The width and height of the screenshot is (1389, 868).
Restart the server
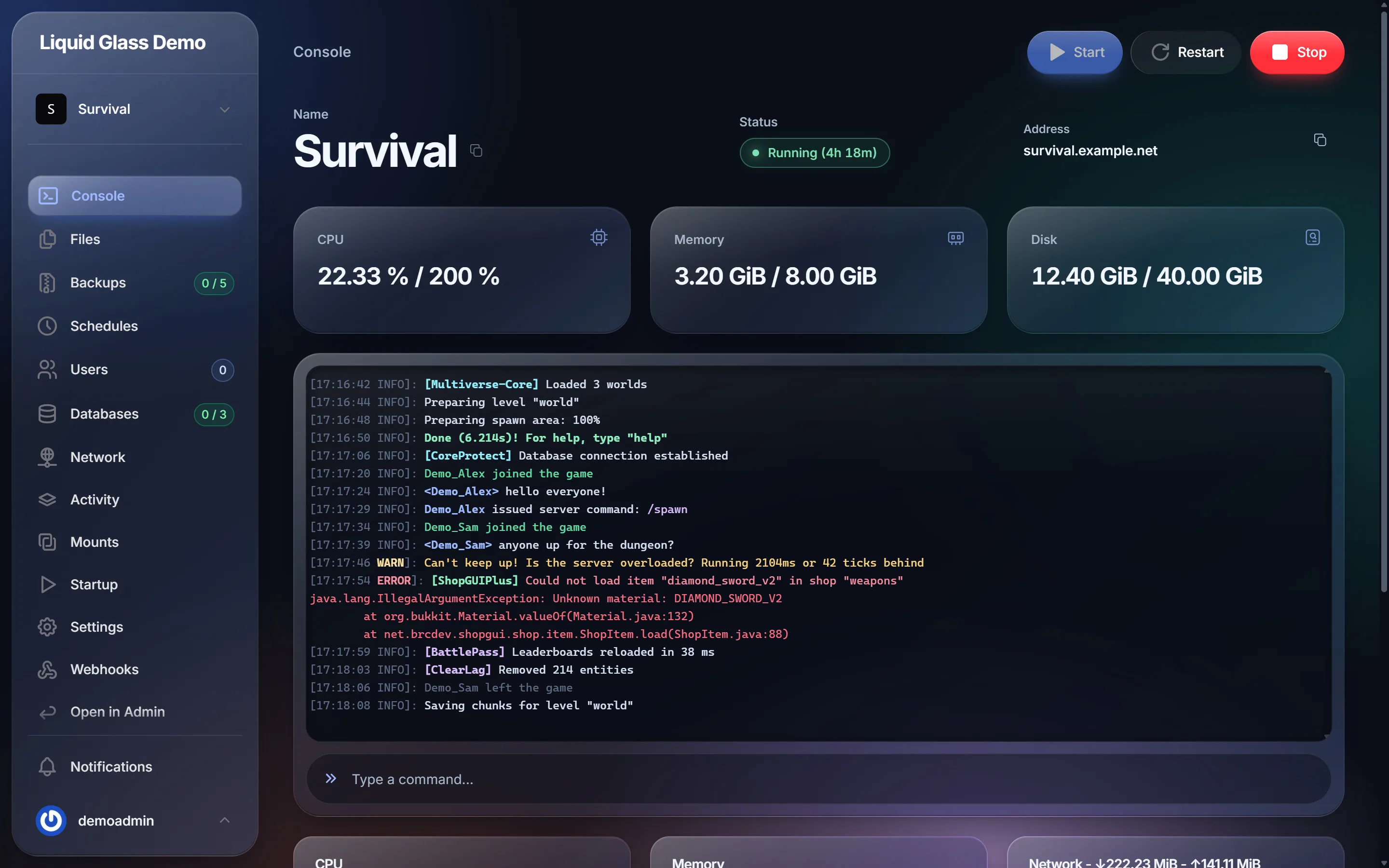tap(1186, 52)
